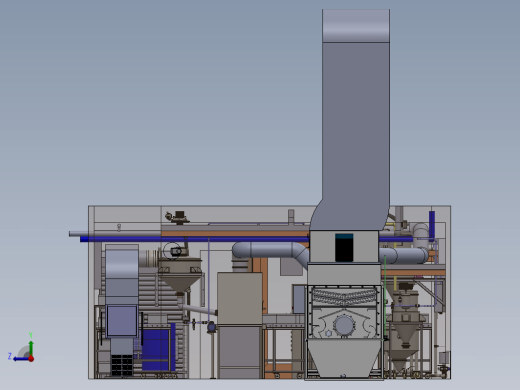Select the large grey bottom discharge hopper
520x390 pixels.
[x=344, y=359]
